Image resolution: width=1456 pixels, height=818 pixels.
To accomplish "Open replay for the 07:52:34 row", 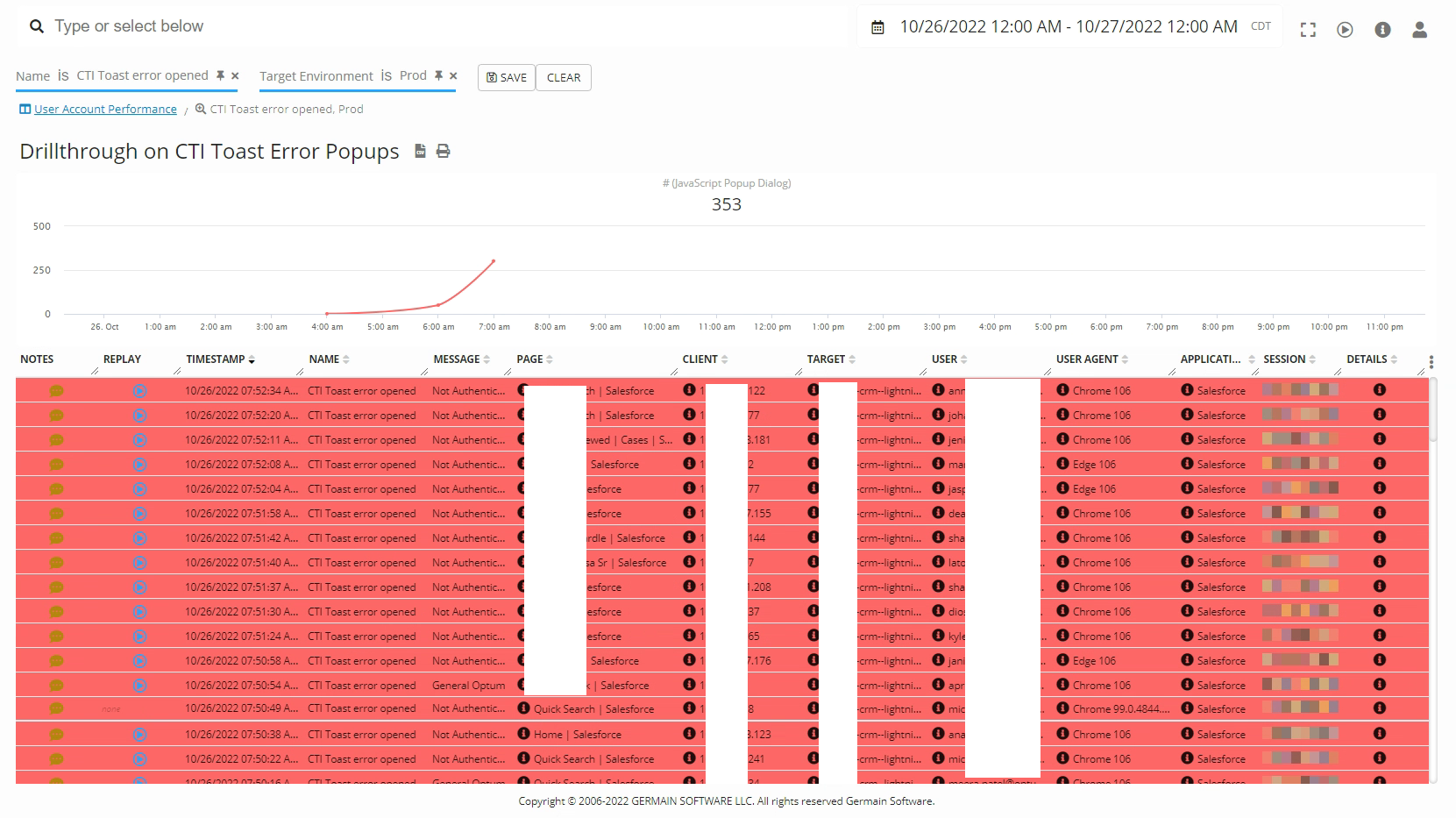I will pos(139,391).
